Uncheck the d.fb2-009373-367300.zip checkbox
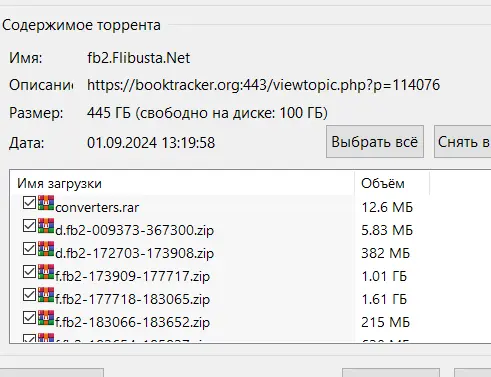This screenshot has height=377, width=491. coord(29,226)
